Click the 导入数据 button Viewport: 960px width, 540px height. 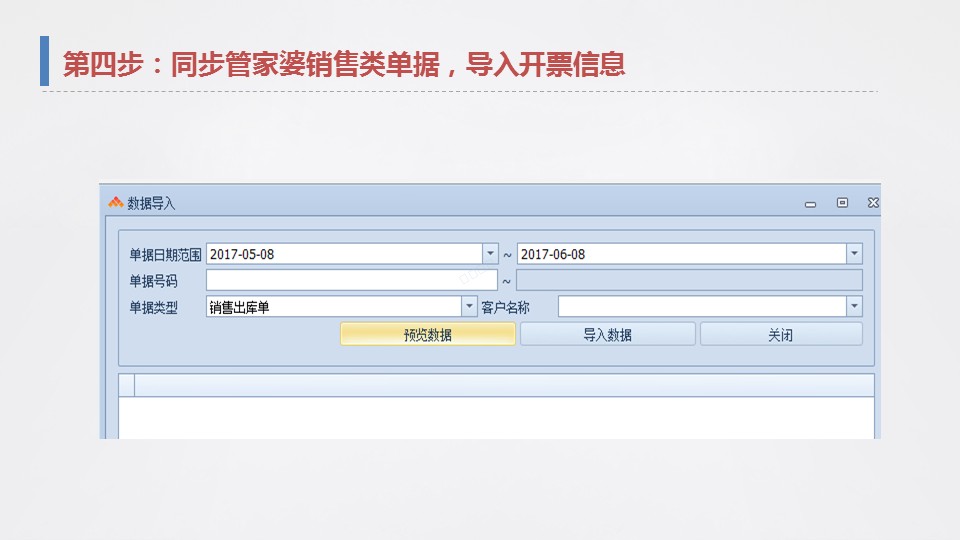point(607,334)
